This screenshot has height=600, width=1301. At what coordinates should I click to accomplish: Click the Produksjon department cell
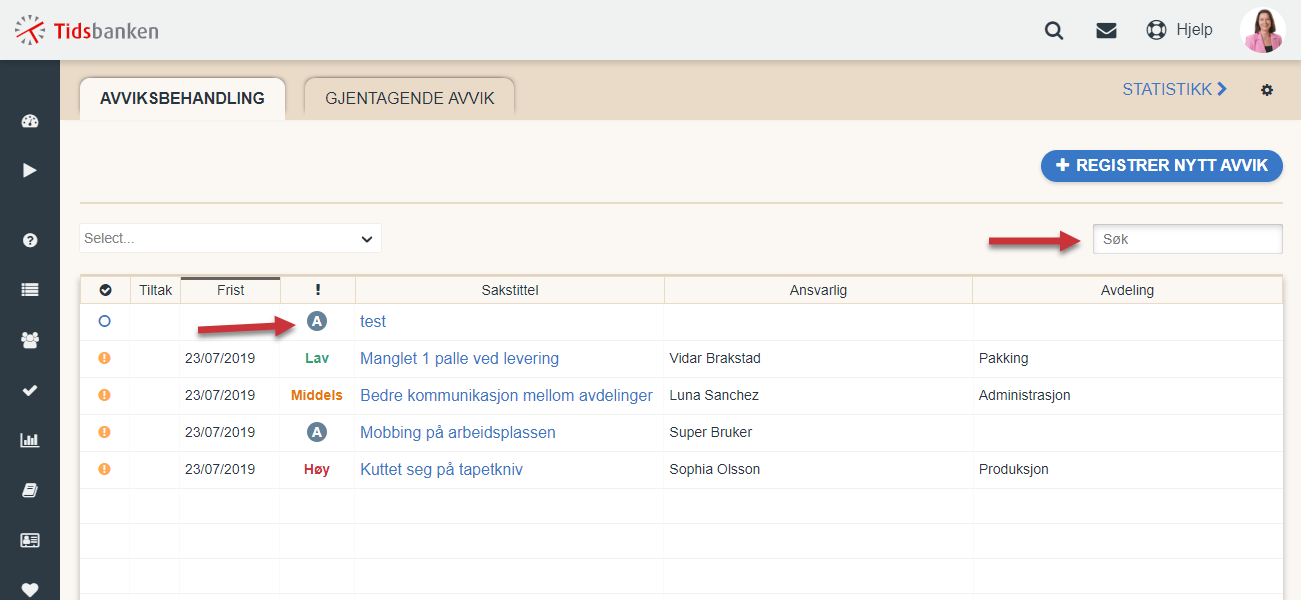(1013, 469)
